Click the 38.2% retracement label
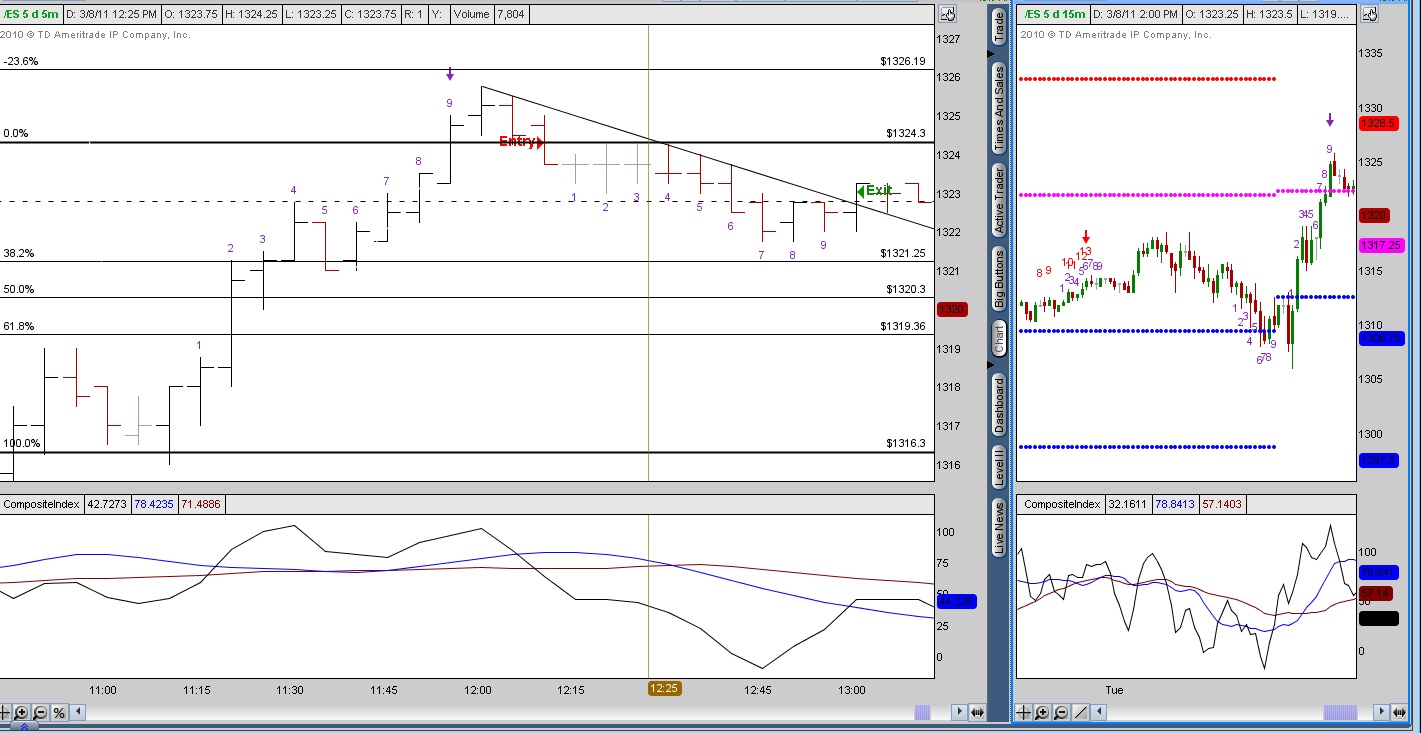Screen dimensions: 1421x733 (18, 253)
